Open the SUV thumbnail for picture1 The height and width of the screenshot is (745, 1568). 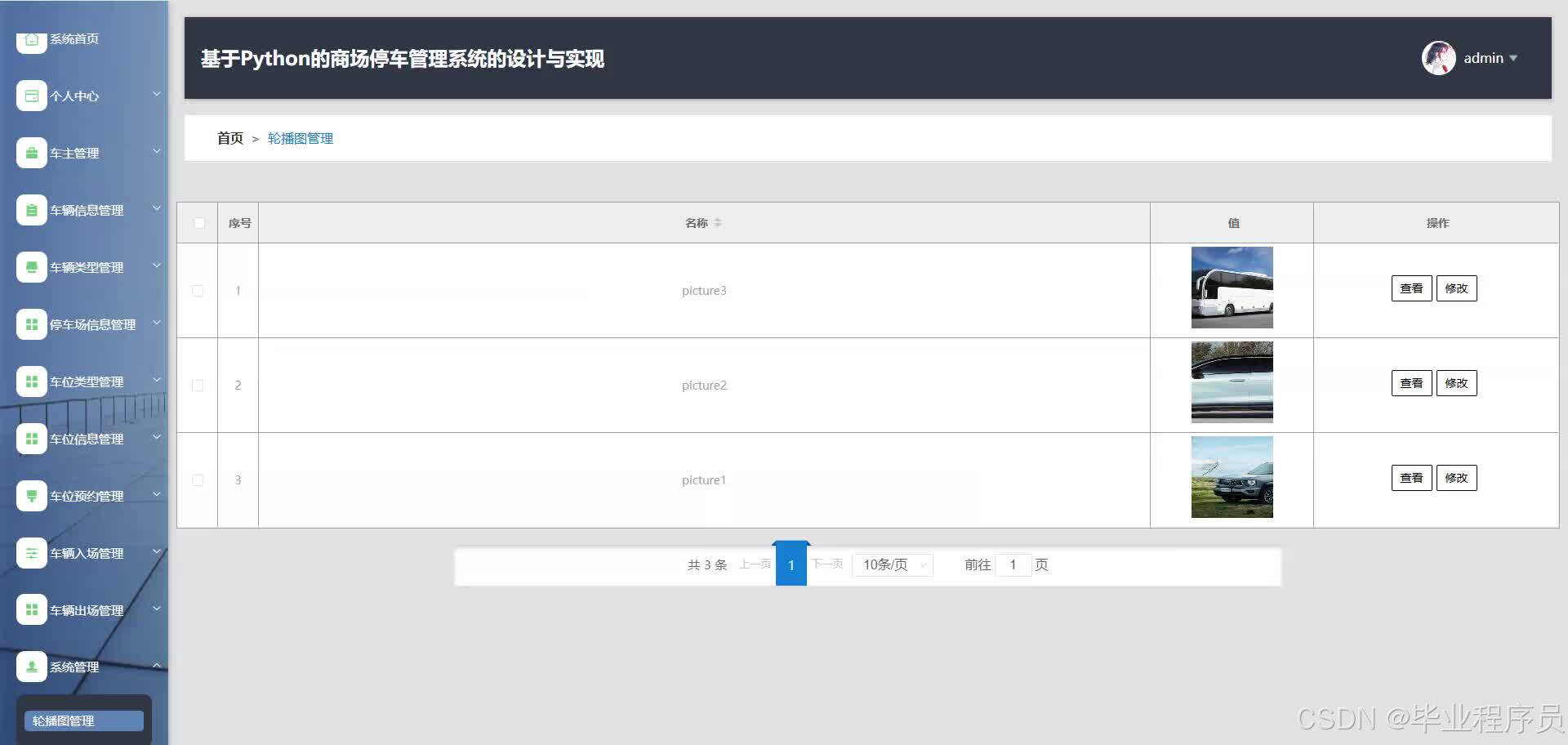[x=1232, y=477]
